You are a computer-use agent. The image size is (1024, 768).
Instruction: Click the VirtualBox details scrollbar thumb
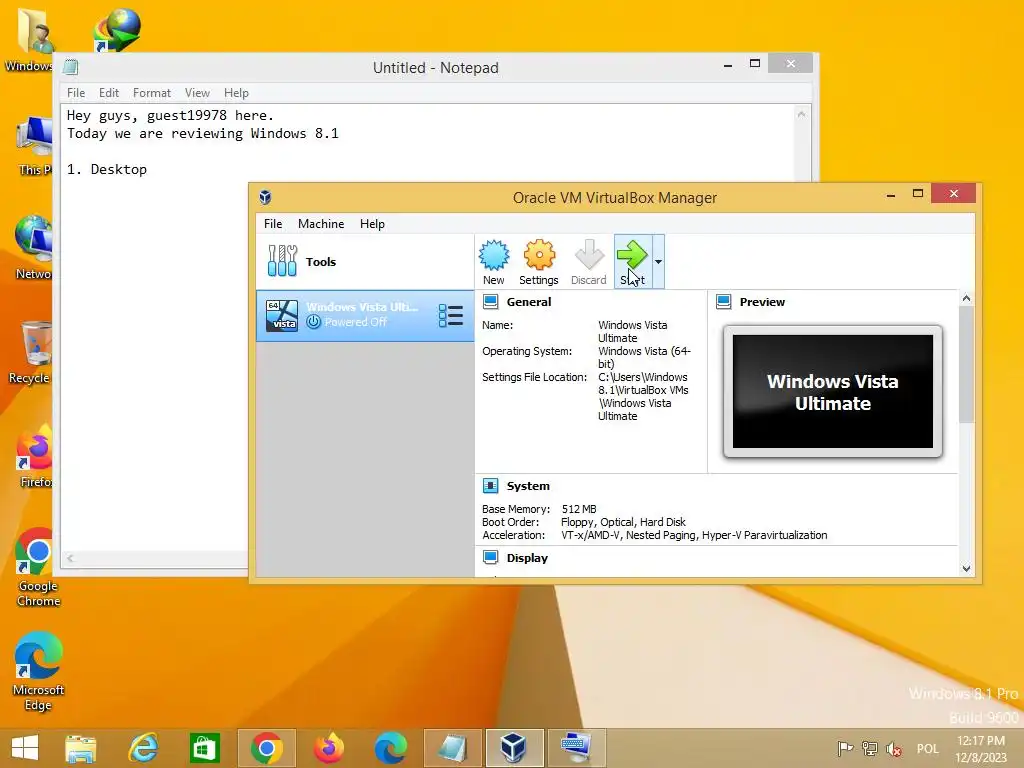tap(967, 364)
